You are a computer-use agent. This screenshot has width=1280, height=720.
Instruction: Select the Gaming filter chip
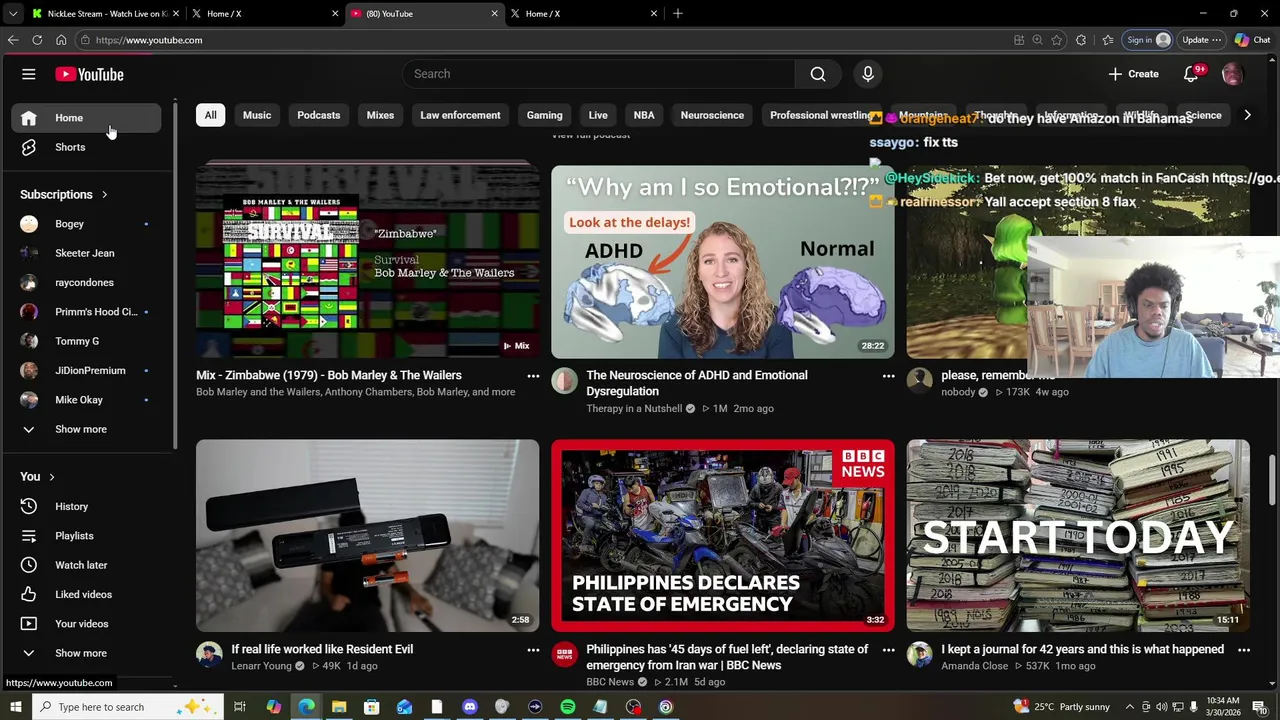tap(545, 115)
